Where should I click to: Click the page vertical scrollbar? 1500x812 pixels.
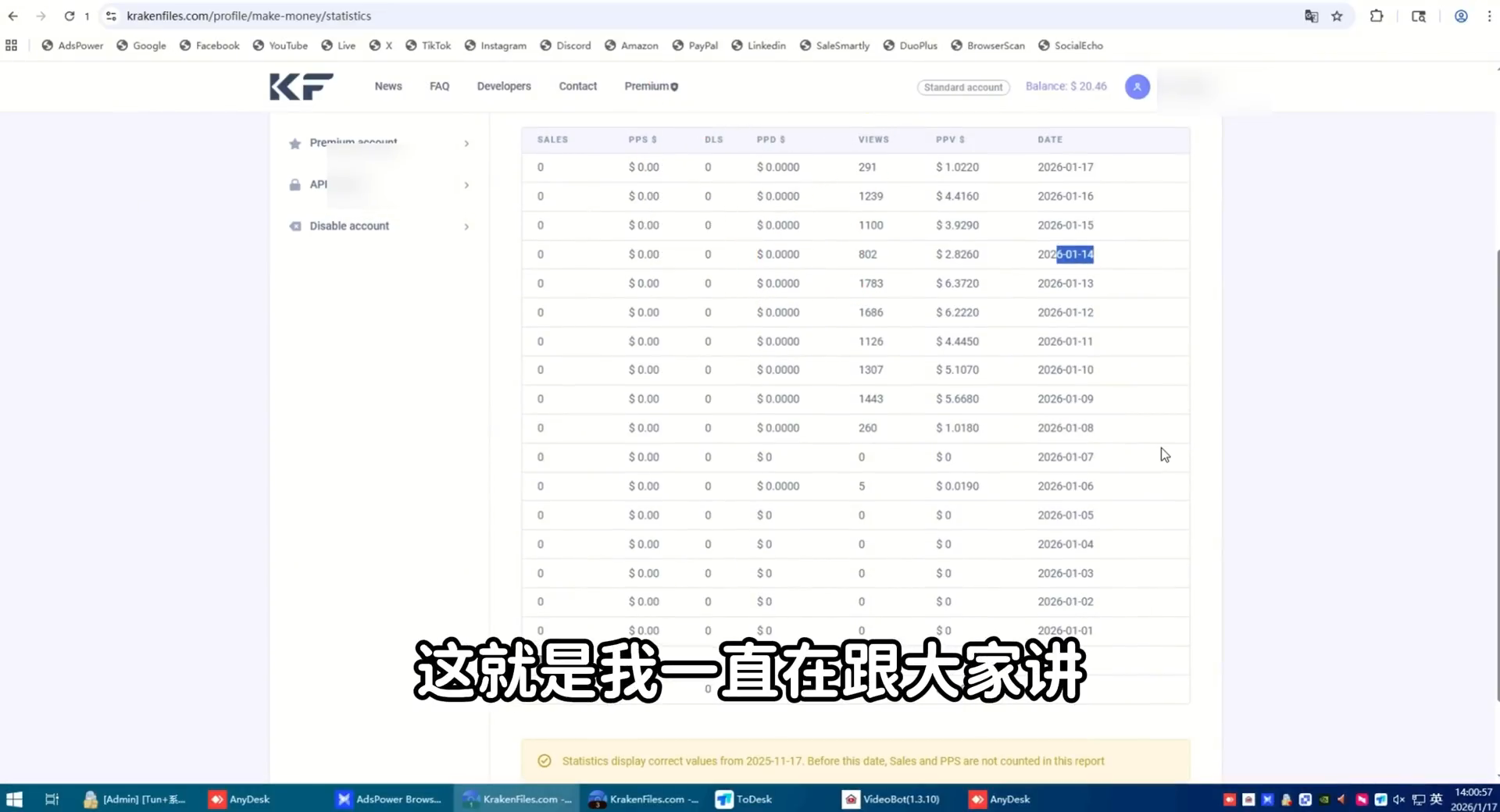[1497, 476]
